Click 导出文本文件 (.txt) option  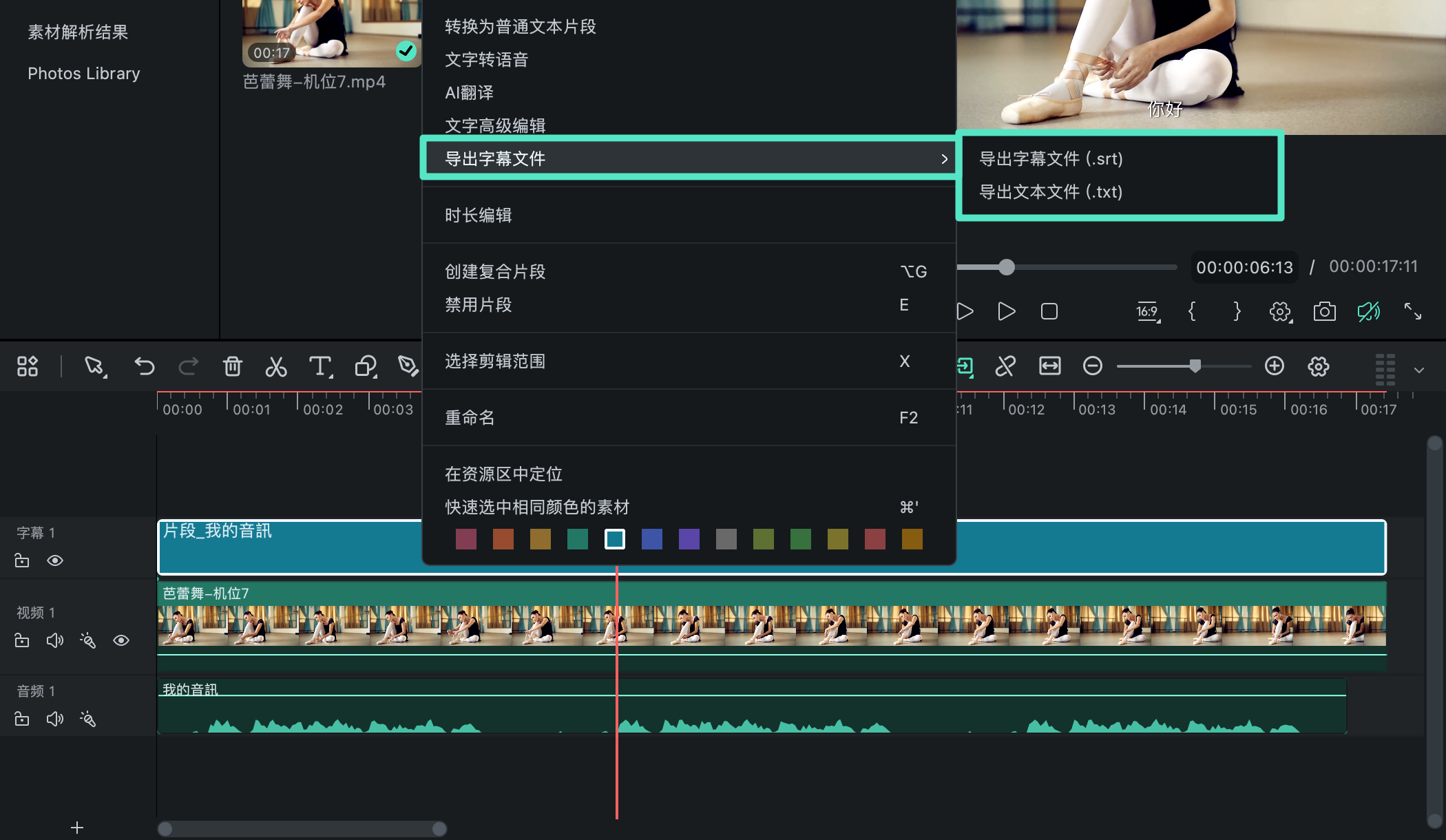[x=1051, y=191]
